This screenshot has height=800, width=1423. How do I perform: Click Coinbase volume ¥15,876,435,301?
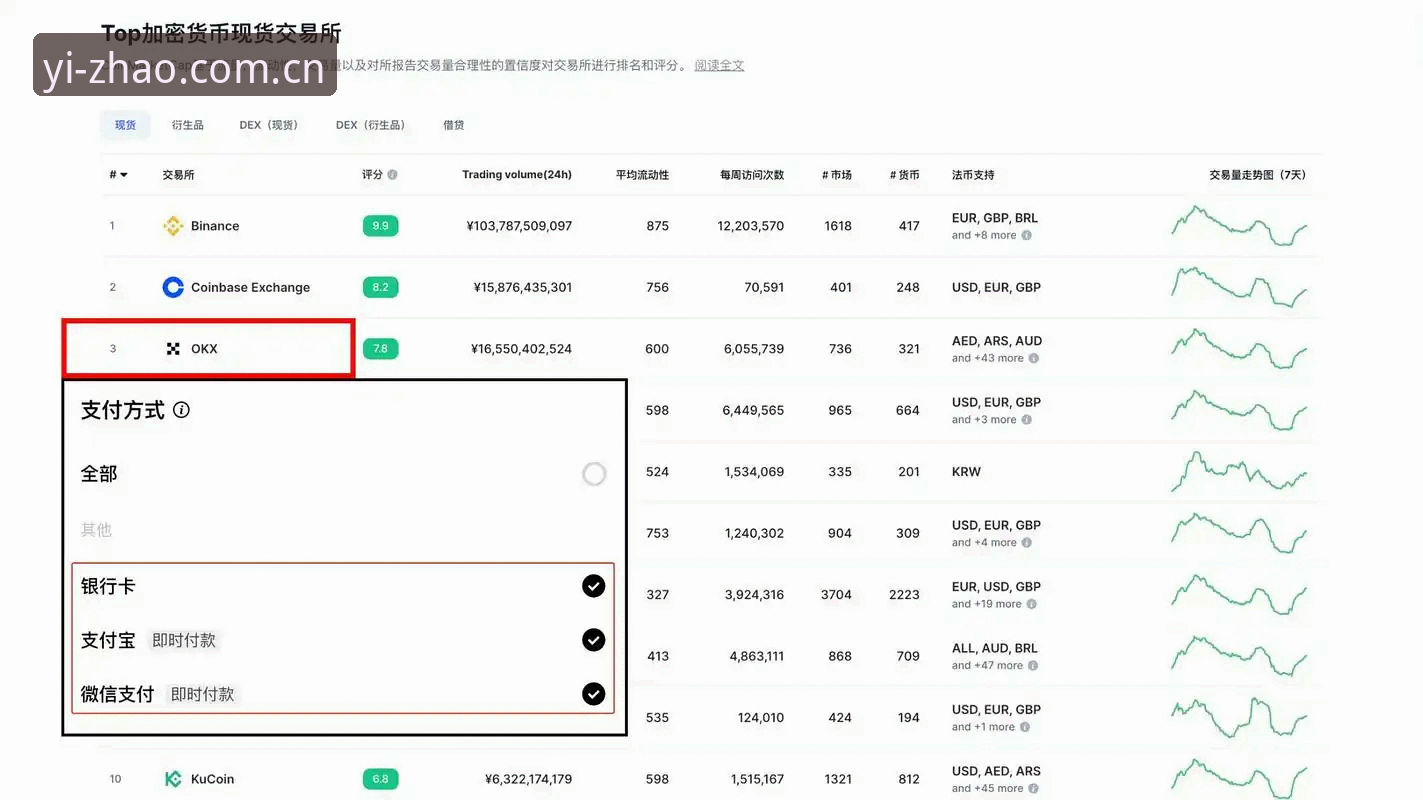(522, 287)
